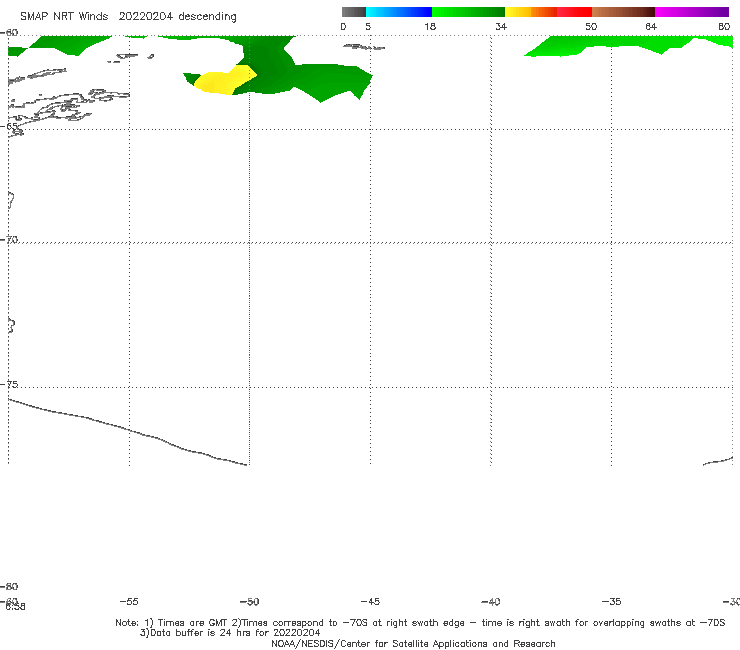
Task: Click the color bar label '18'
Action: [430, 26]
